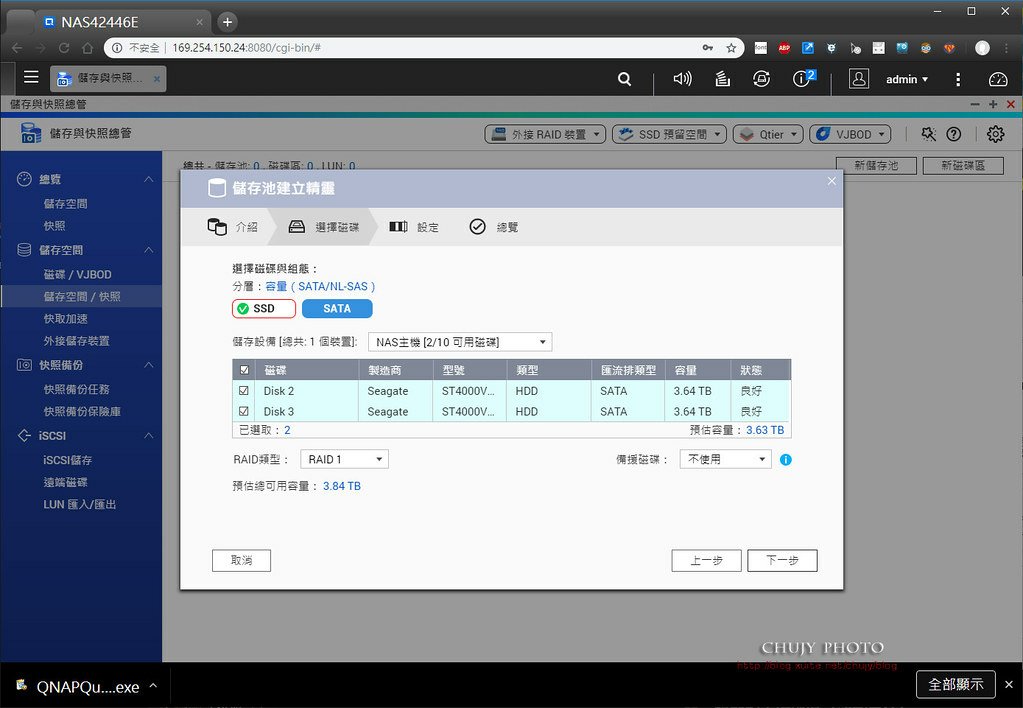Click the 新儲存池 button
The width and height of the screenshot is (1023, 708).
coord(876,166)
